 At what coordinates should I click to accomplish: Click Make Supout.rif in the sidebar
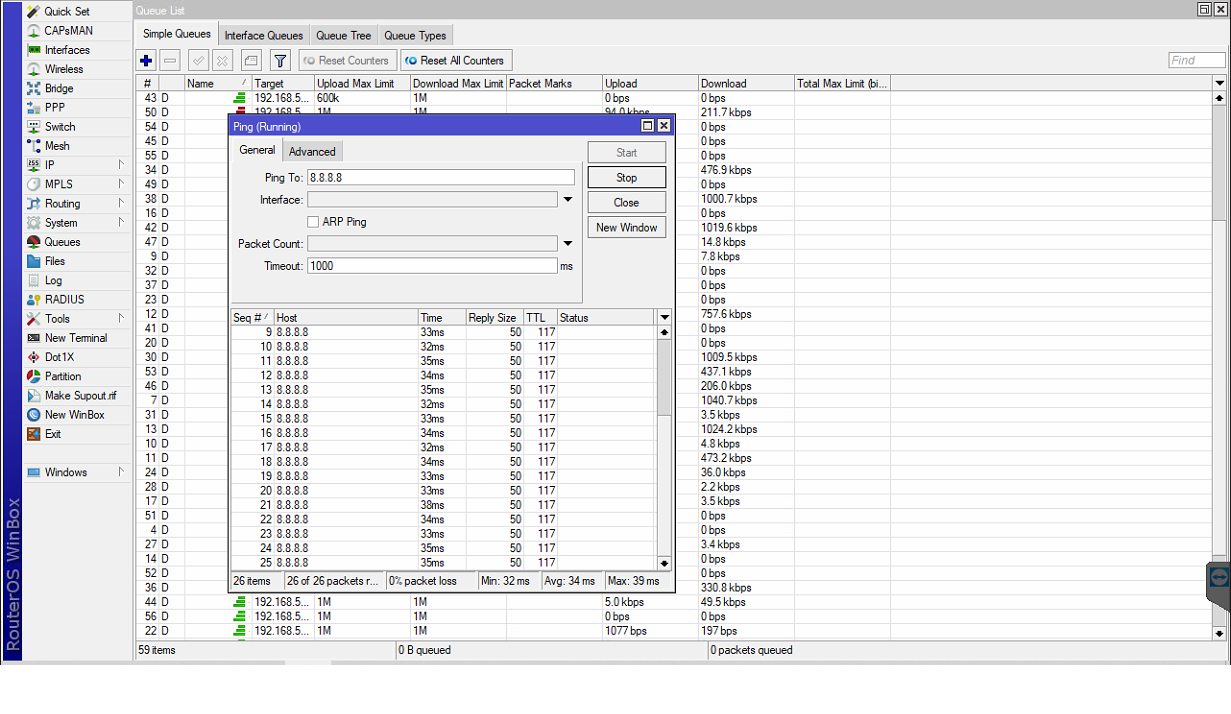coord(80,395)
